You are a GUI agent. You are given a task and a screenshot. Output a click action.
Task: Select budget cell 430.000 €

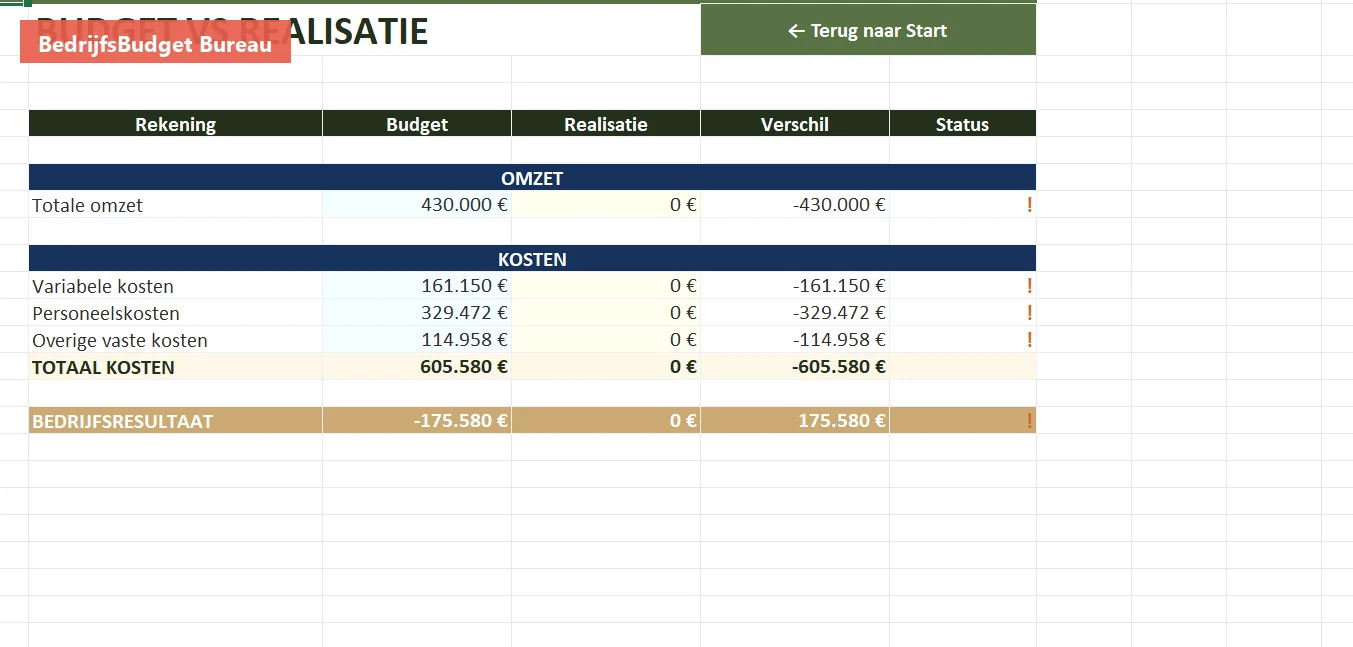417,205
